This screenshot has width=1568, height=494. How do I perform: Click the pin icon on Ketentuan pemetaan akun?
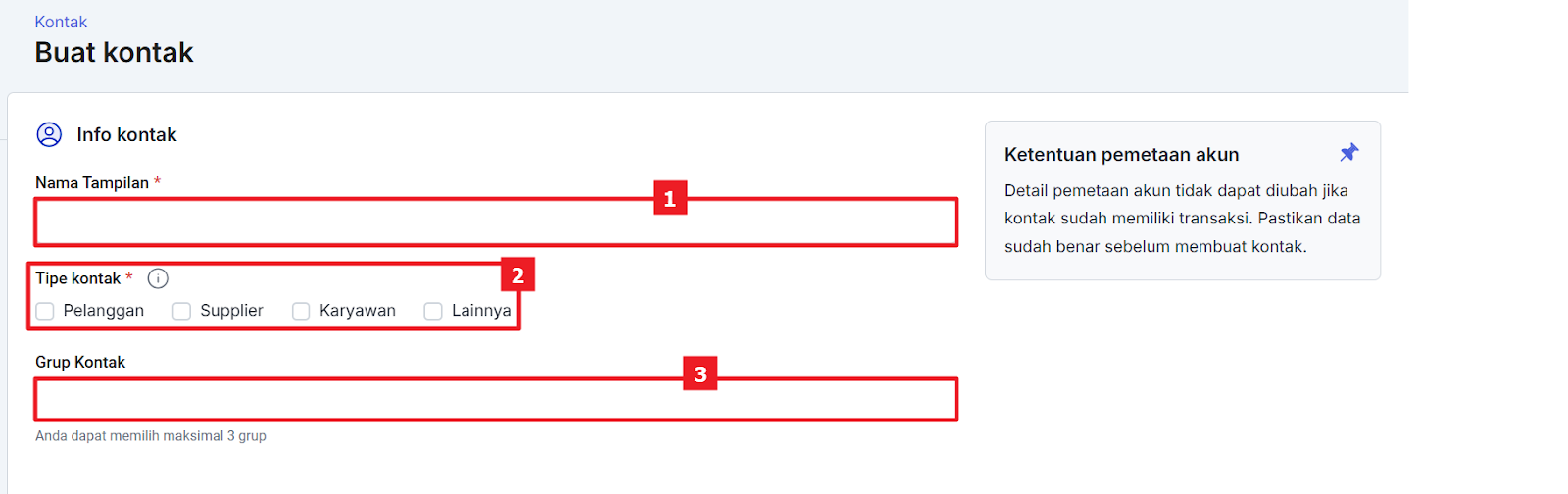(x=1349, y=152)
